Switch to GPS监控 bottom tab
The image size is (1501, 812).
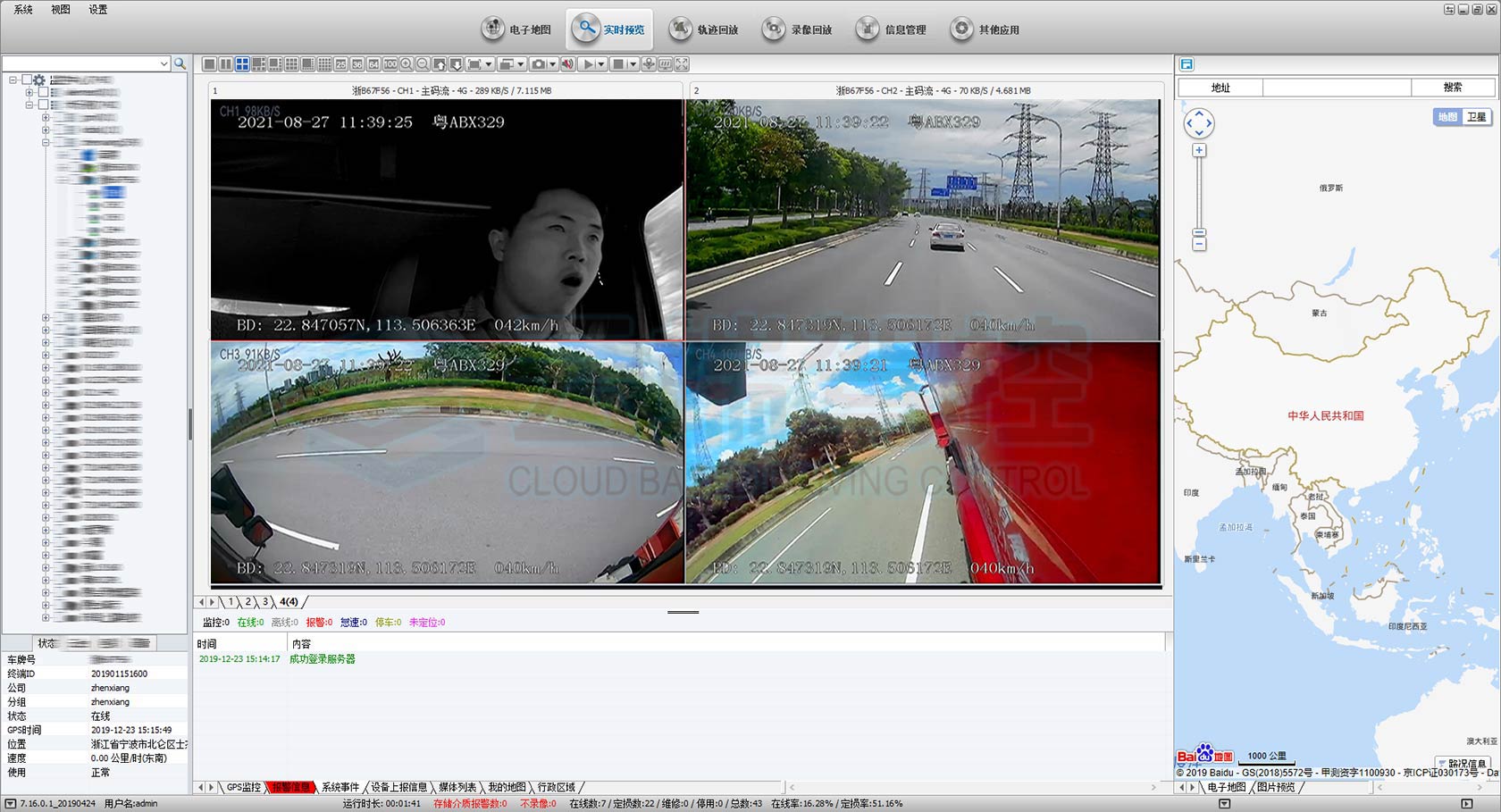(x=243, y=787)
